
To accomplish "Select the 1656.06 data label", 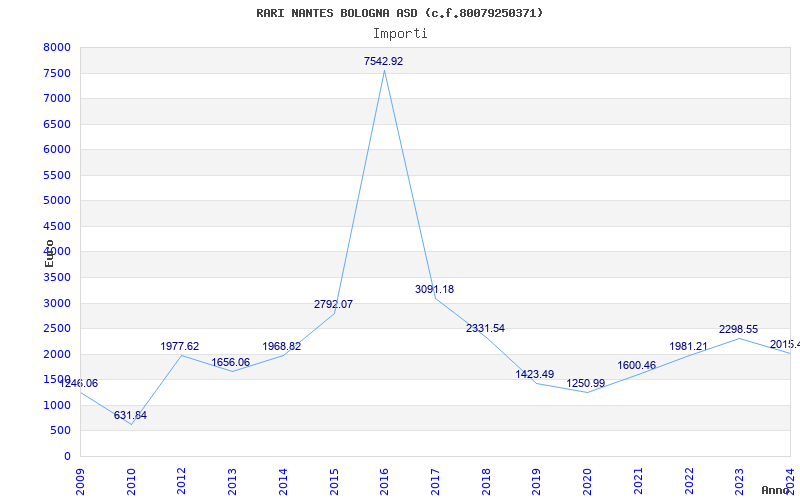I will click(231, 362).
